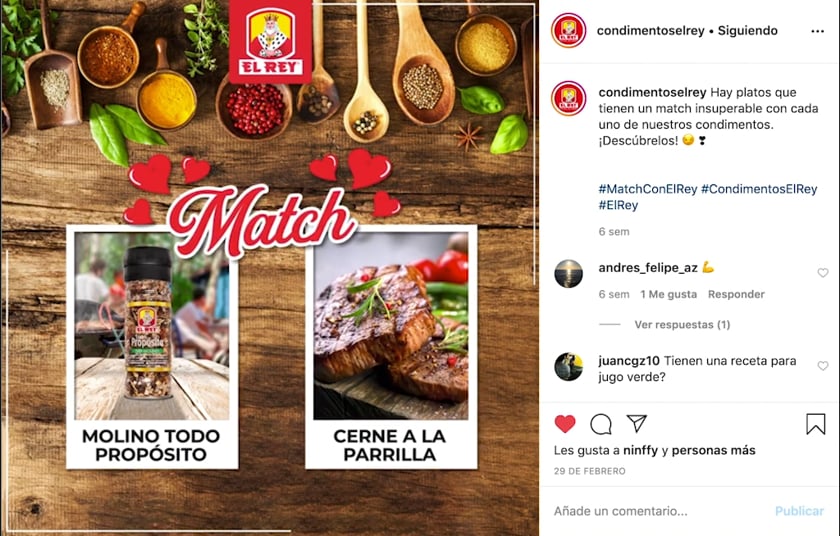Open the #ElRey hashtag

618,205
